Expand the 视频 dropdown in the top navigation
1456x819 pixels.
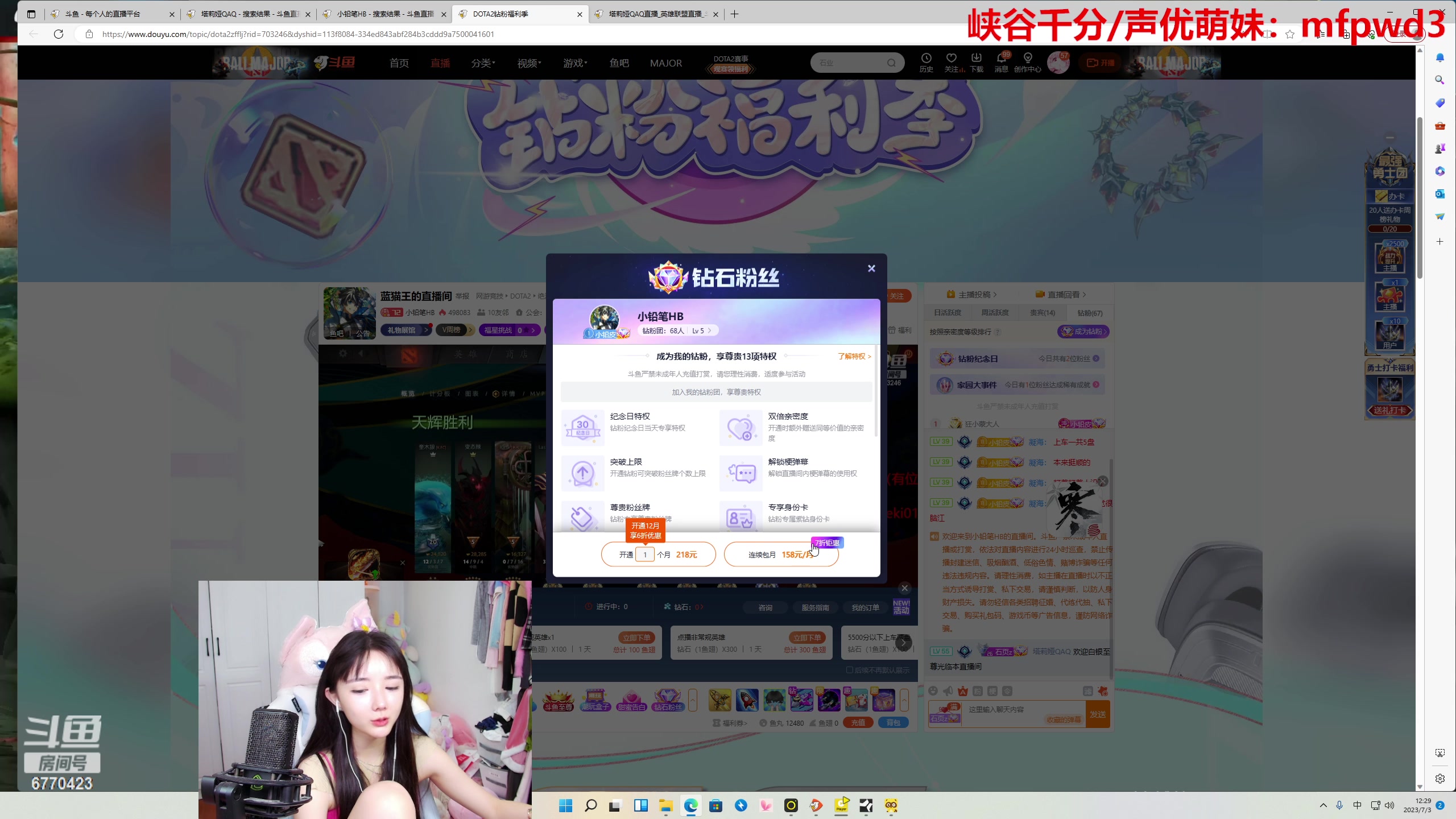point(528,63)
